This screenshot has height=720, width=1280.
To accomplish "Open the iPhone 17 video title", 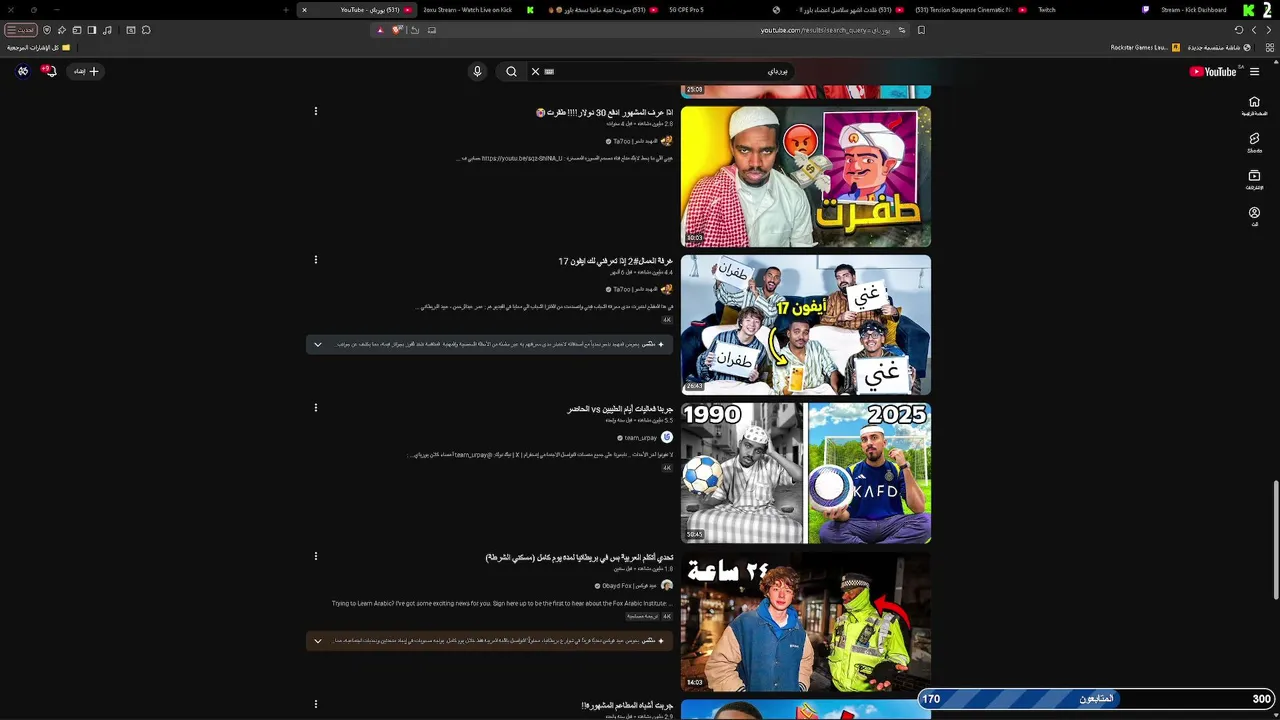I will pyautogui.click(x=616, y=261).
